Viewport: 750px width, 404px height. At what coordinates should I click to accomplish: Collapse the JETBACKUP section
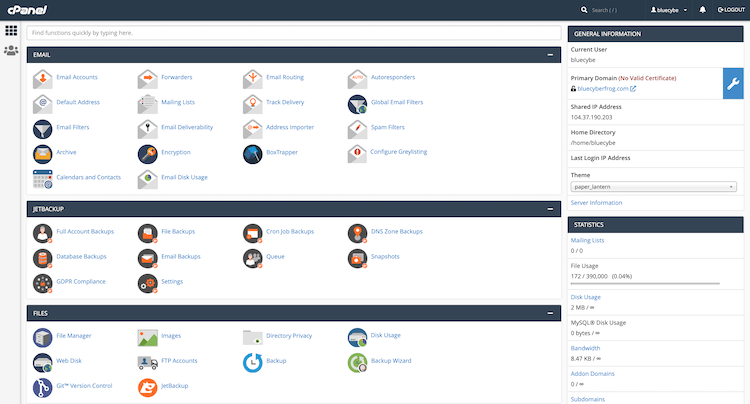coord(550,209)
